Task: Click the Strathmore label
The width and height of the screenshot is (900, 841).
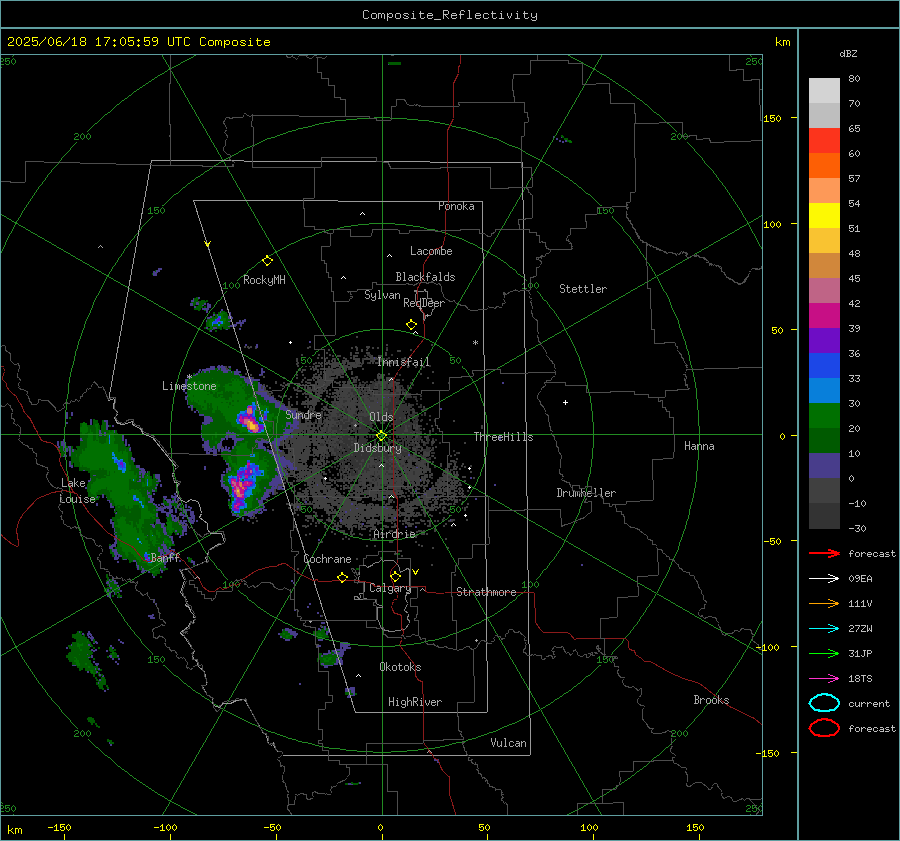Action: 486,592
